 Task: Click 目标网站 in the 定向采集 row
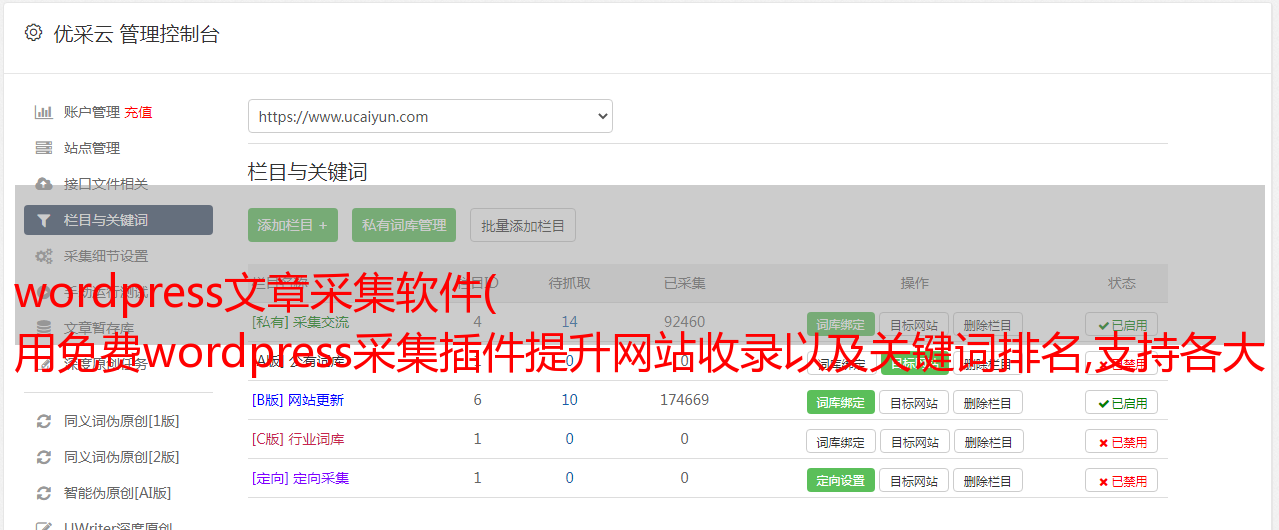pyautogui.click(x=914, y=480)
